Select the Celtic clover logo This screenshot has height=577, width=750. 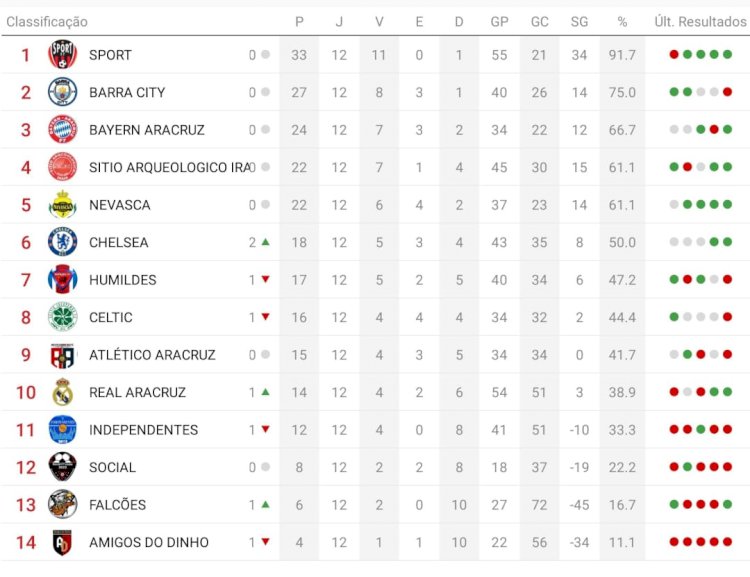pyautogui.click(x=62, y=317)
